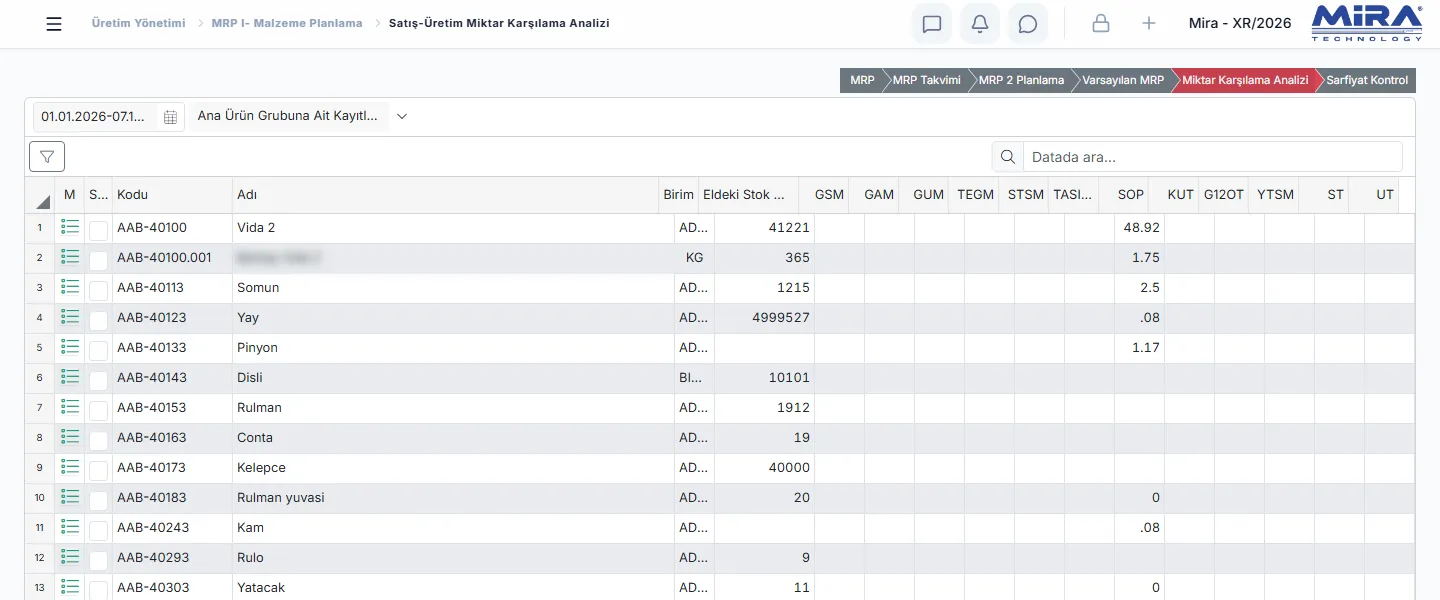1440x600 pixels.
Task: Open list detail icon for Rulman row
Action: coord(70,407)
